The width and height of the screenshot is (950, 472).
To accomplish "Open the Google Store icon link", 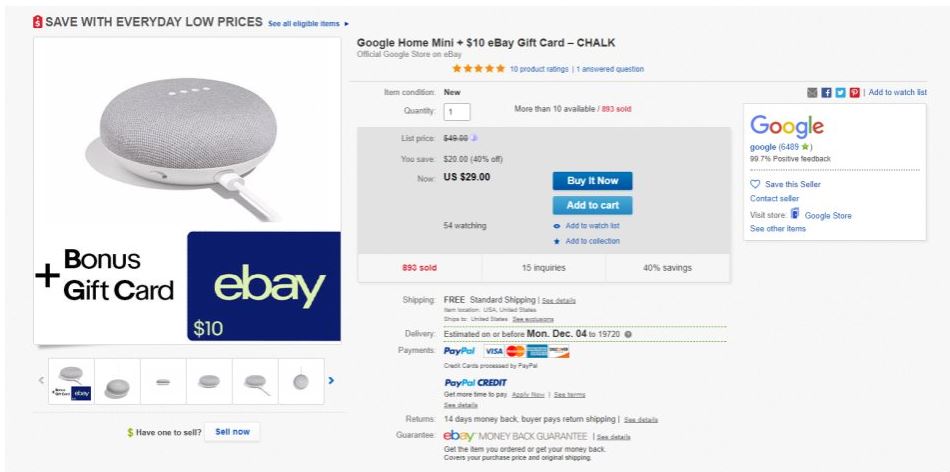I will [796, 214].
